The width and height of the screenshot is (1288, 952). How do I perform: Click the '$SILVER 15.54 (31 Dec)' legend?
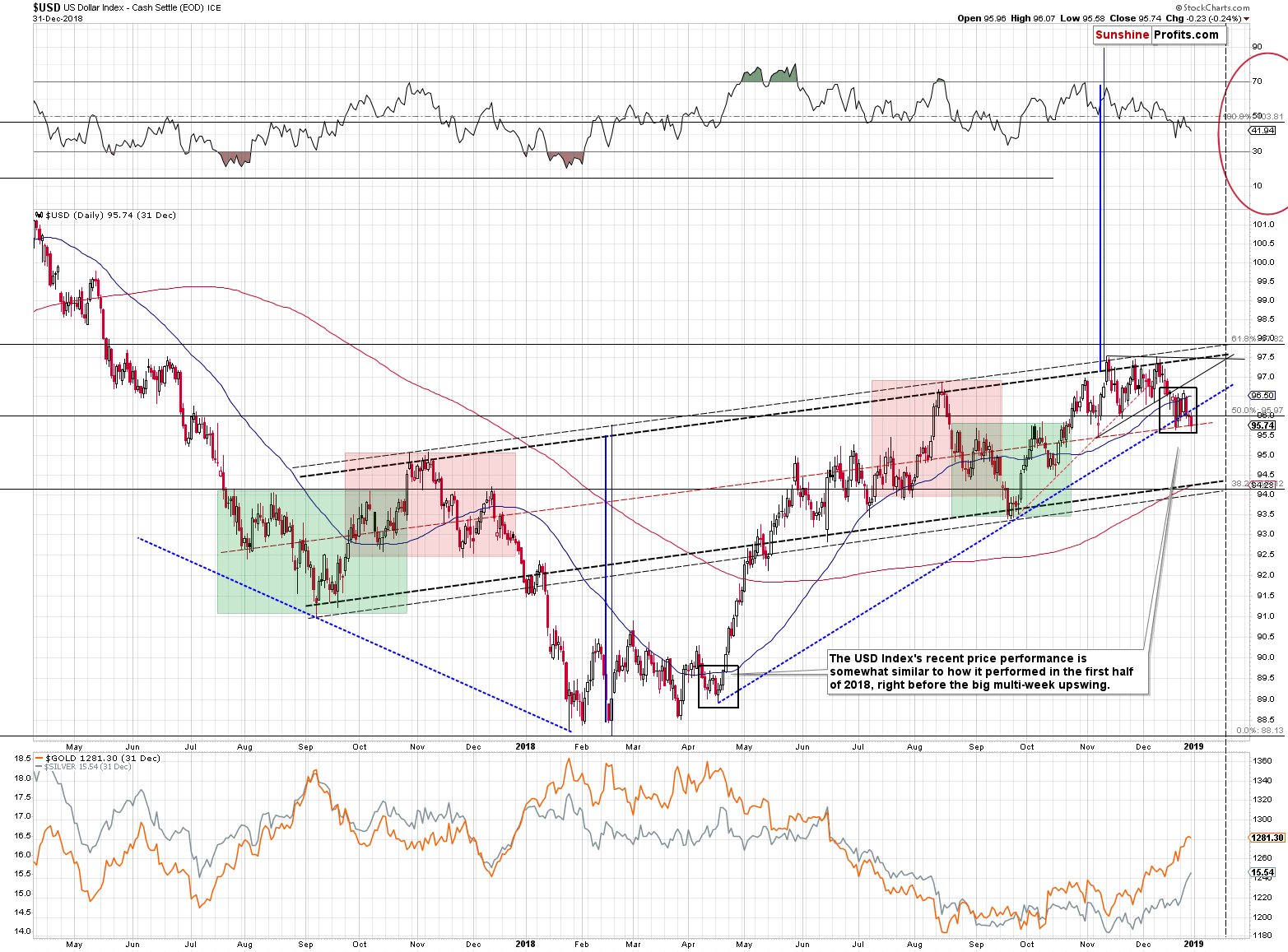pos(84,767)
